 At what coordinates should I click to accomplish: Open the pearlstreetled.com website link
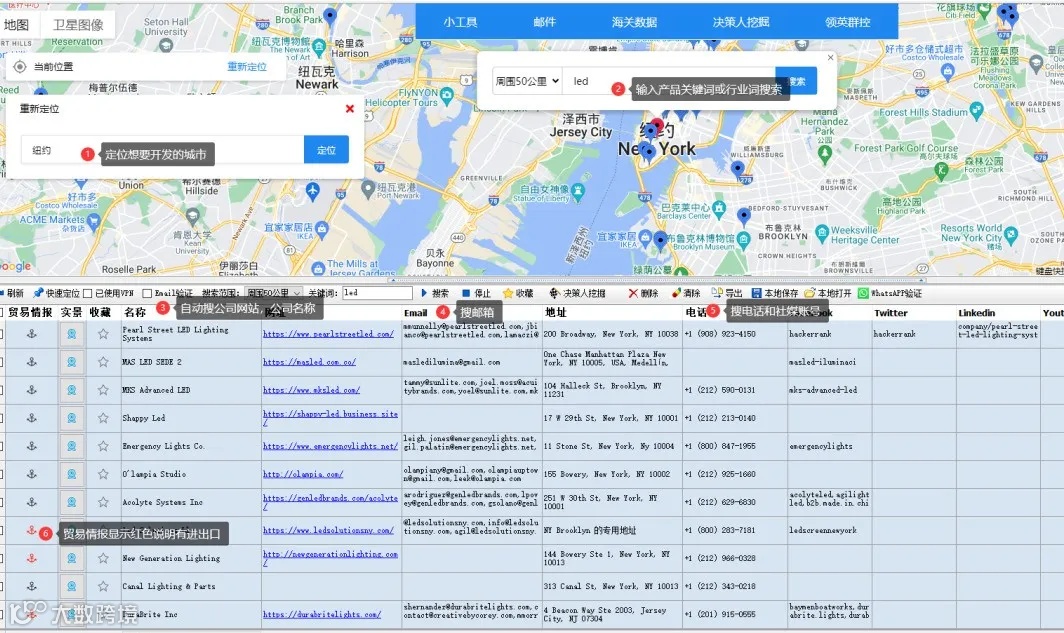coord(328,334)
